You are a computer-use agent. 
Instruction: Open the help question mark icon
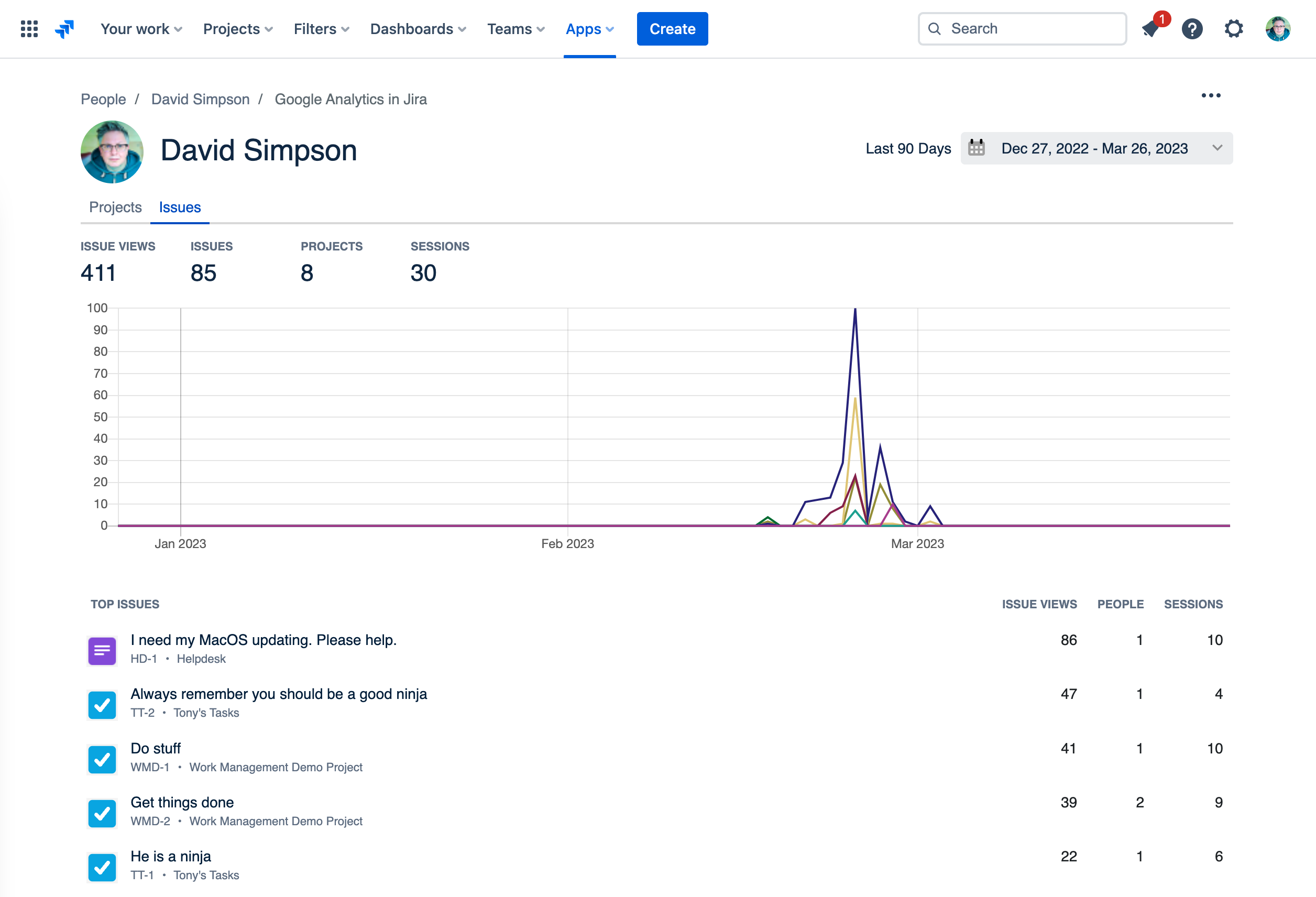[1192, 29]
